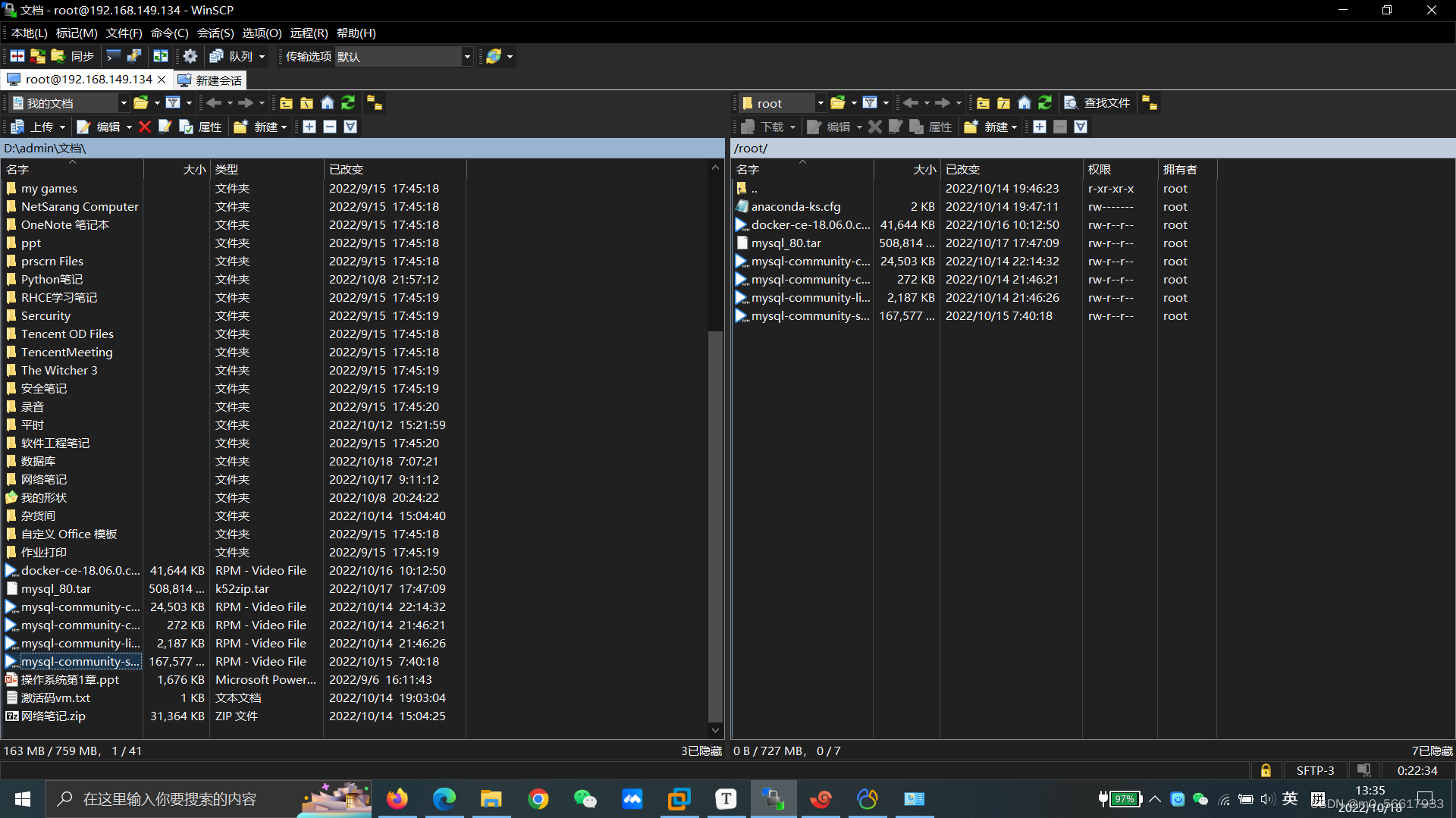
Task: Click local invert selection icon
Action: coord(350,127)
